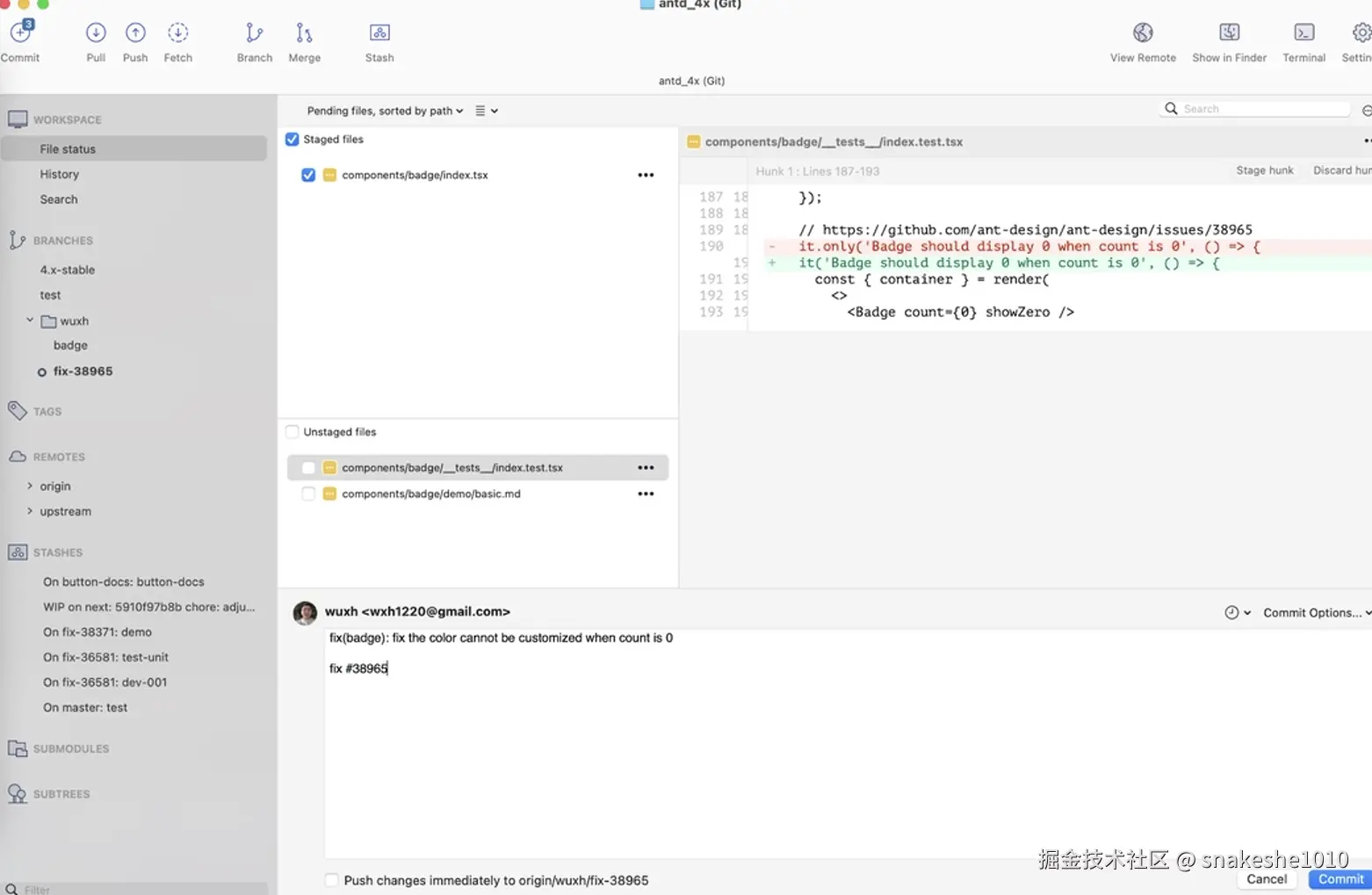Select the 4.x-stable branch
This screenshot has height=895, width=1372.
67,270
